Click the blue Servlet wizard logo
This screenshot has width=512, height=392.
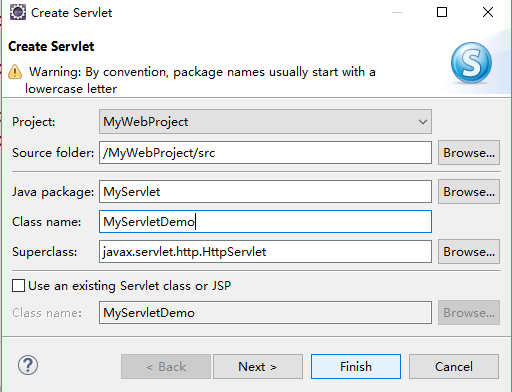click(x=471, y=63)
